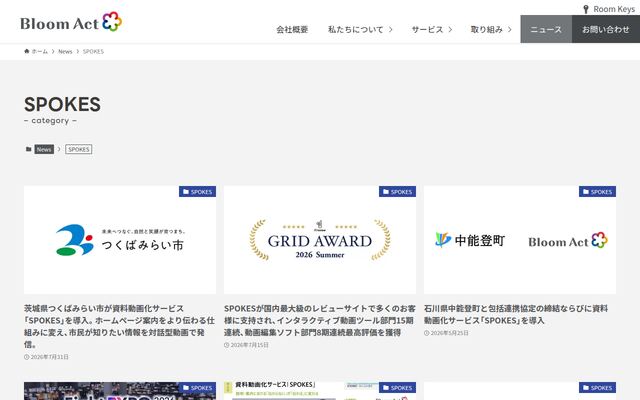This screenshot has width=640, height=400.
Task: Open the つくばみらい市 article thumbnail
Action: pyautogui.click(x=120, y=240)
